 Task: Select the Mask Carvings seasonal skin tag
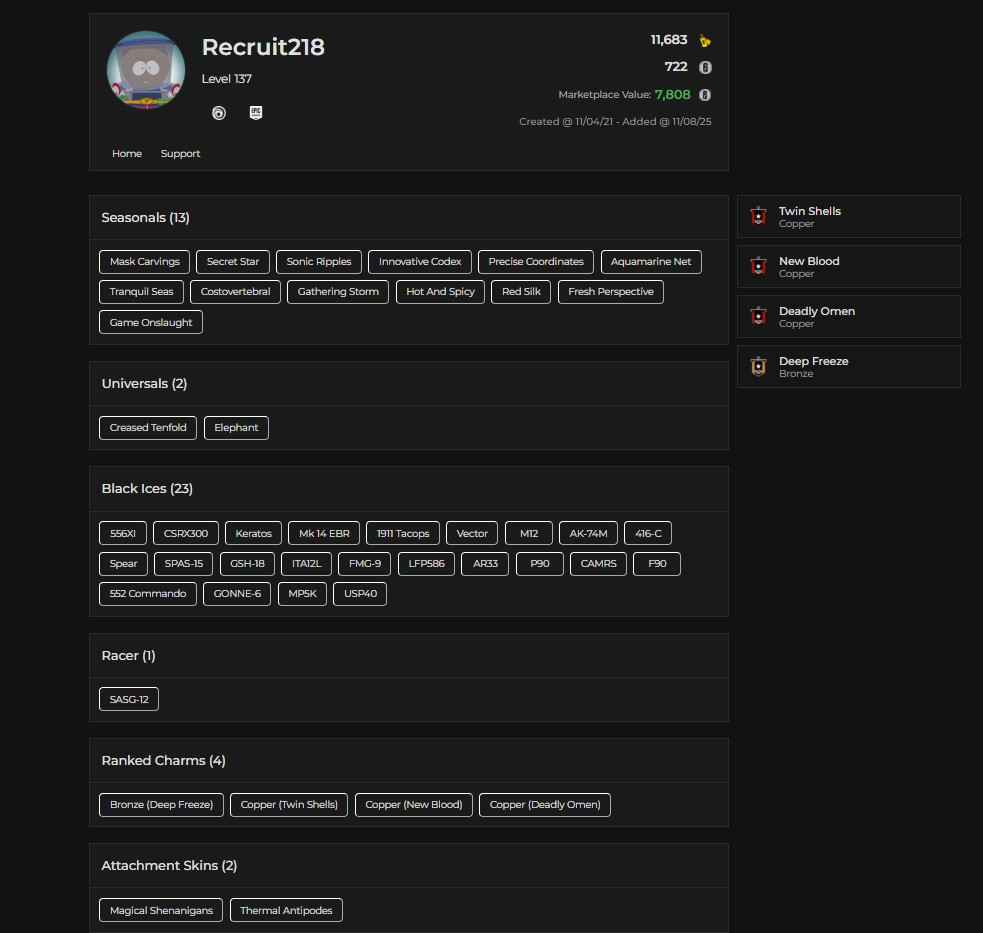[x=144, y=262]
